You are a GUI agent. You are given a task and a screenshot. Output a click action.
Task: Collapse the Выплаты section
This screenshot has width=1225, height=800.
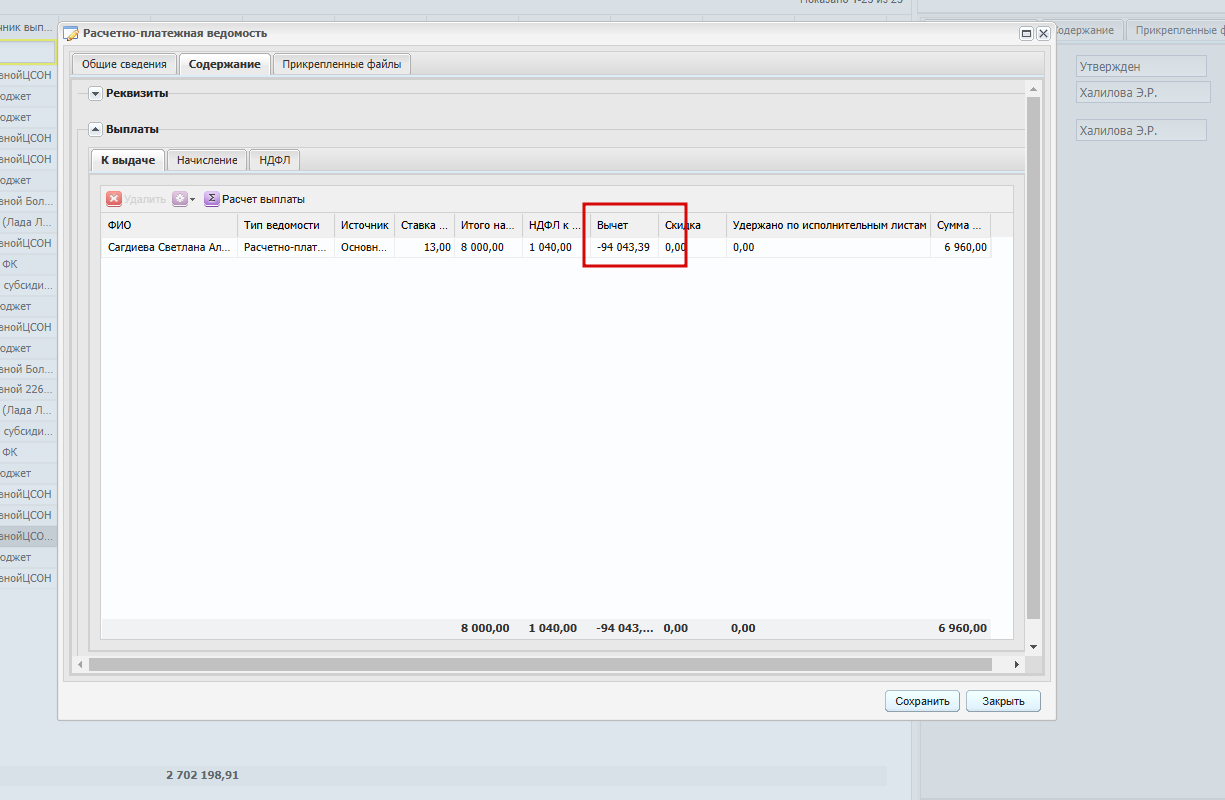coord(96,129)
